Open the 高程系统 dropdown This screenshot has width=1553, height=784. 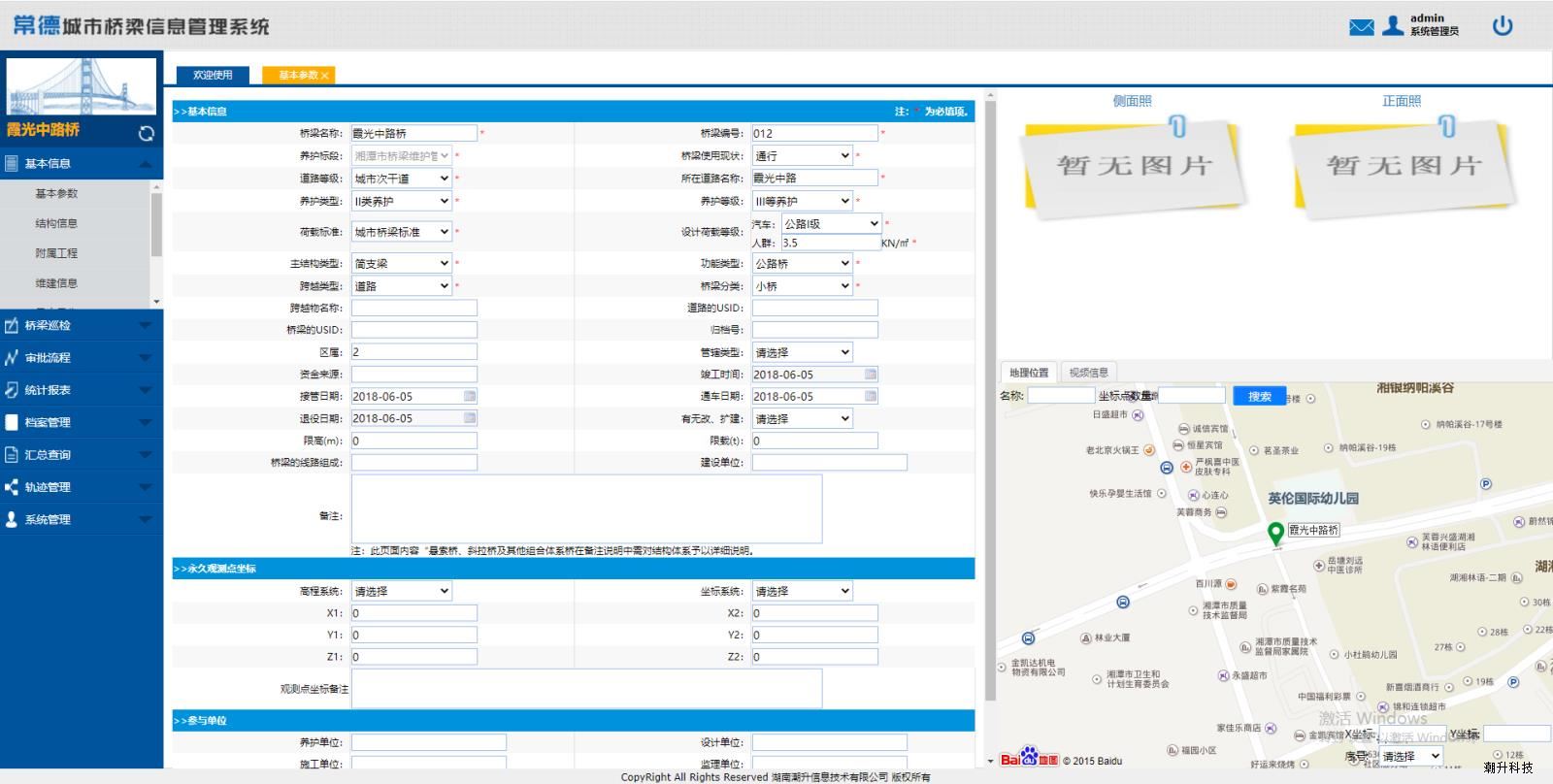[402, 591]
